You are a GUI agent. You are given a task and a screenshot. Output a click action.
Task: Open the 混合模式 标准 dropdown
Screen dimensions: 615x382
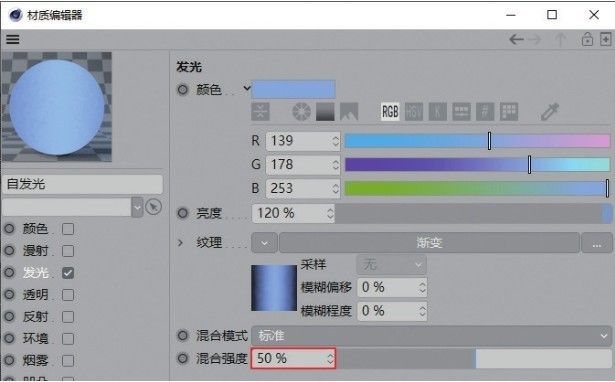click(x=431, y=336)
